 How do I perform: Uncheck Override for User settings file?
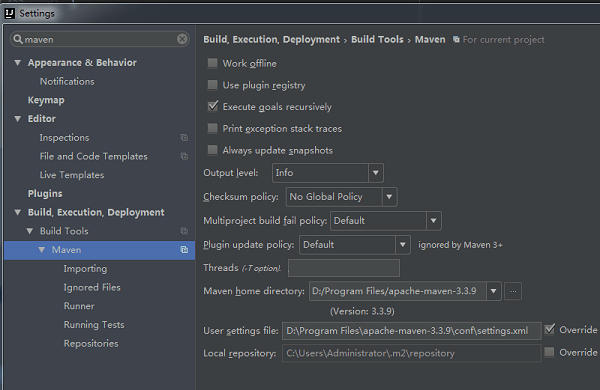(x=549, y=329)
